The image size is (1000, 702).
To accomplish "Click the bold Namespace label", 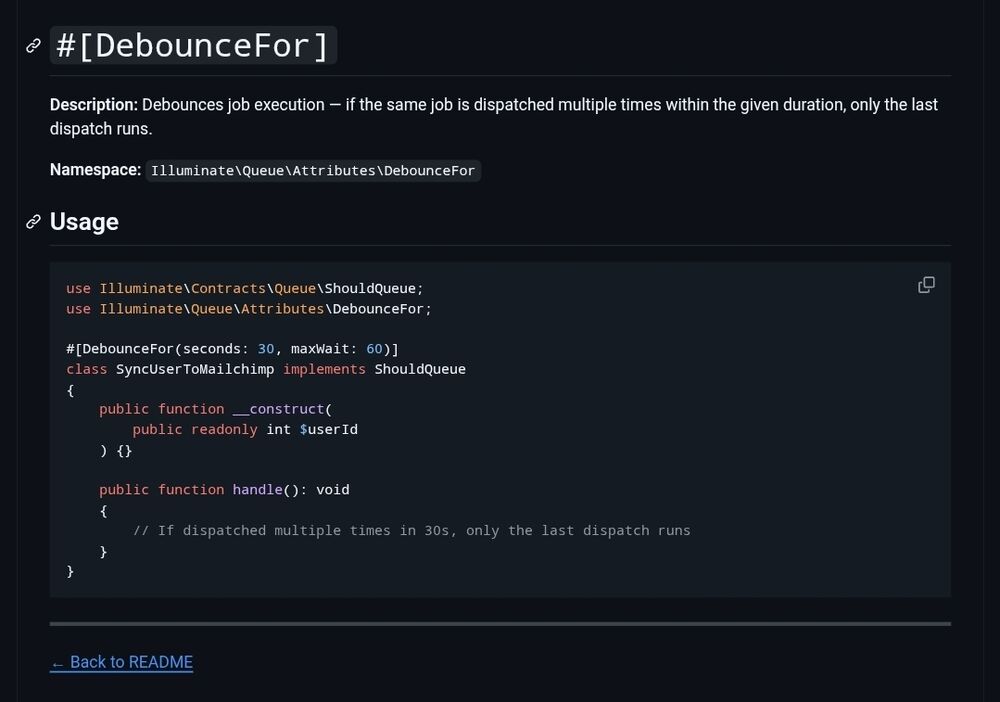I will tap(95, 170).
